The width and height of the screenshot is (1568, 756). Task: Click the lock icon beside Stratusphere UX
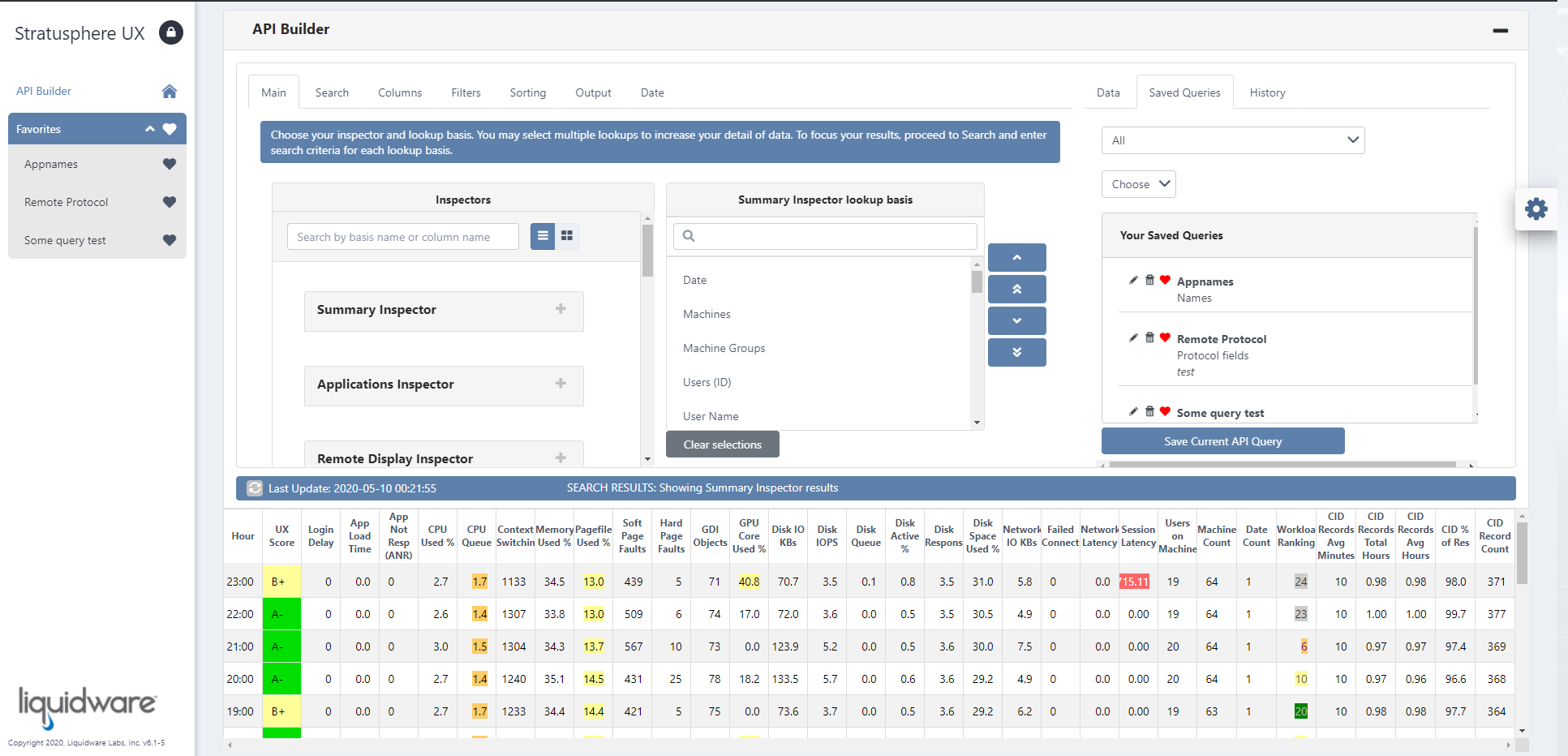click(170, 32)
